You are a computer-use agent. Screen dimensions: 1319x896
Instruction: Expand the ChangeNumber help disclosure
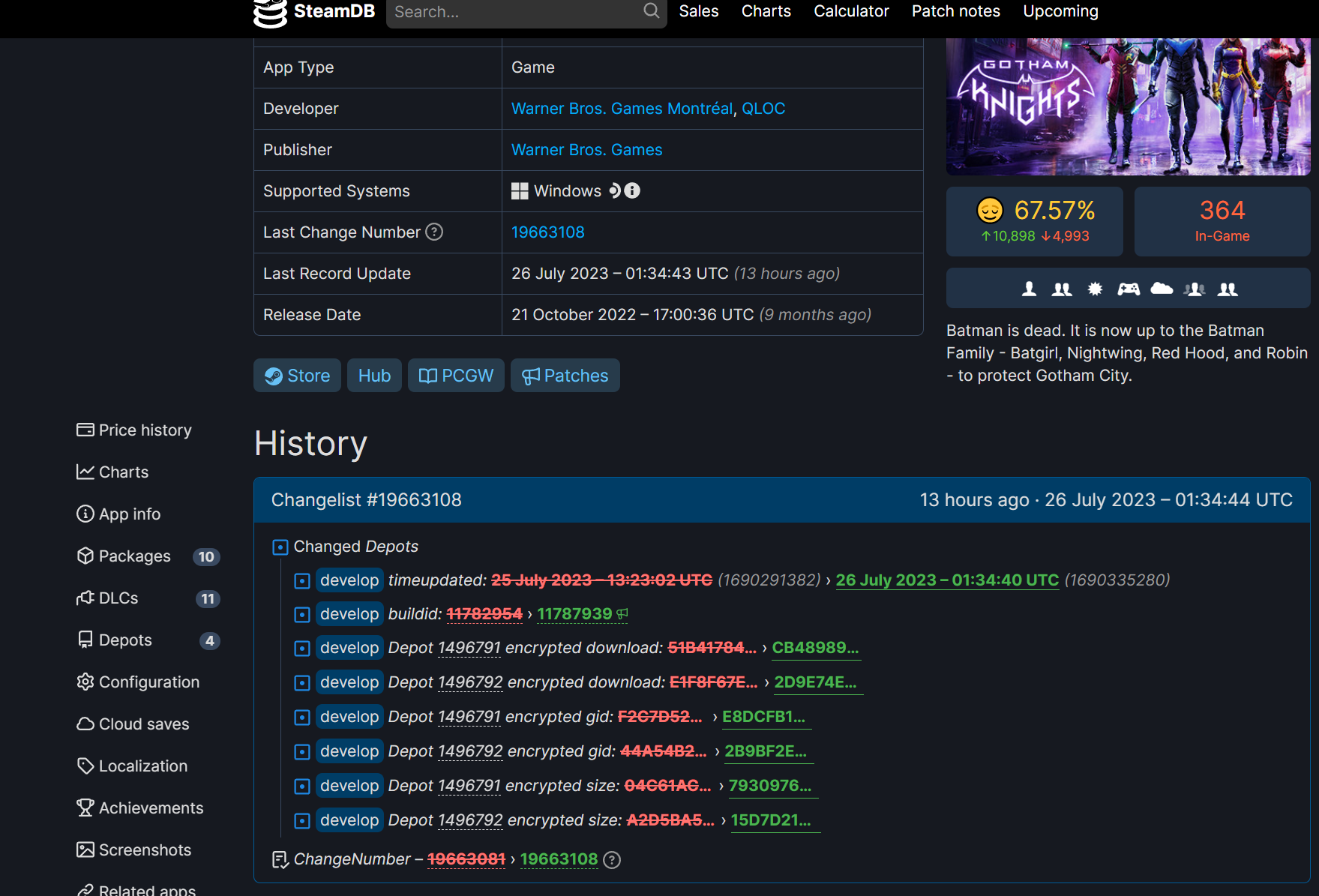click(x=611, y=860)
